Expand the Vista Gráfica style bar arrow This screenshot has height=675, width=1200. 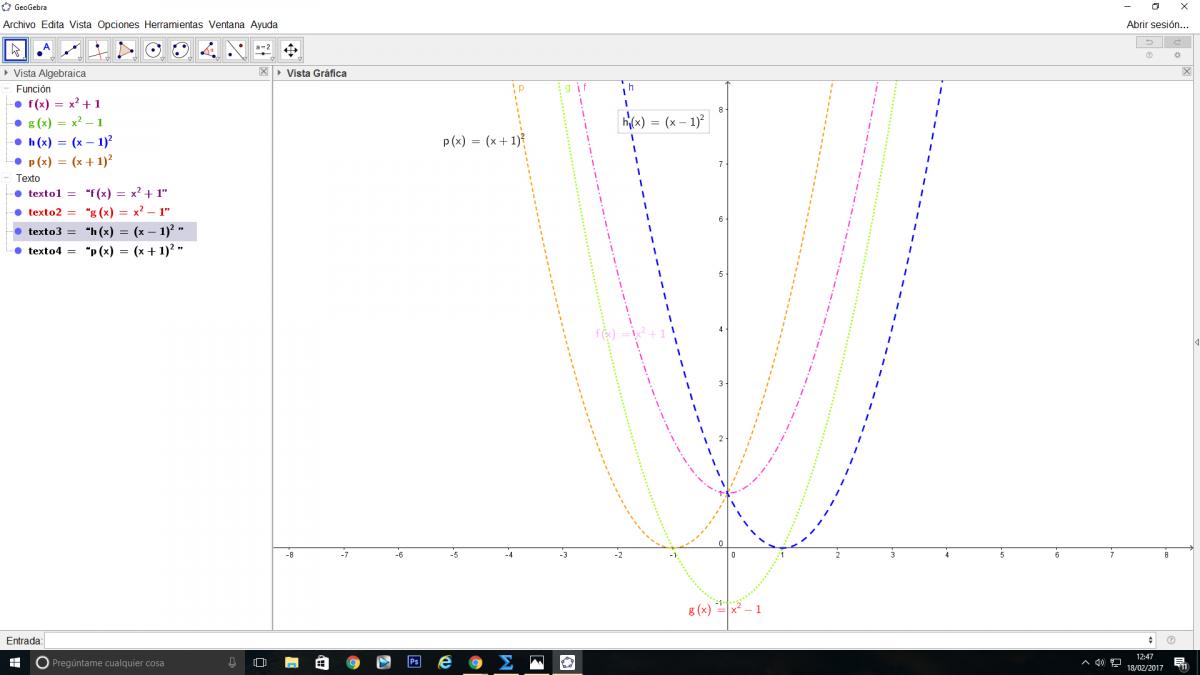(x=279, y=73)
